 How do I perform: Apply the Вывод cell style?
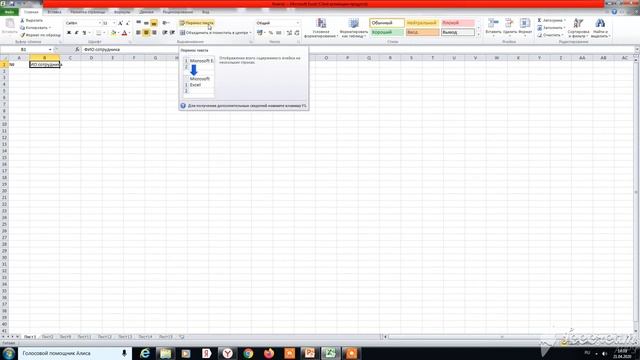(x=458, y=32)
